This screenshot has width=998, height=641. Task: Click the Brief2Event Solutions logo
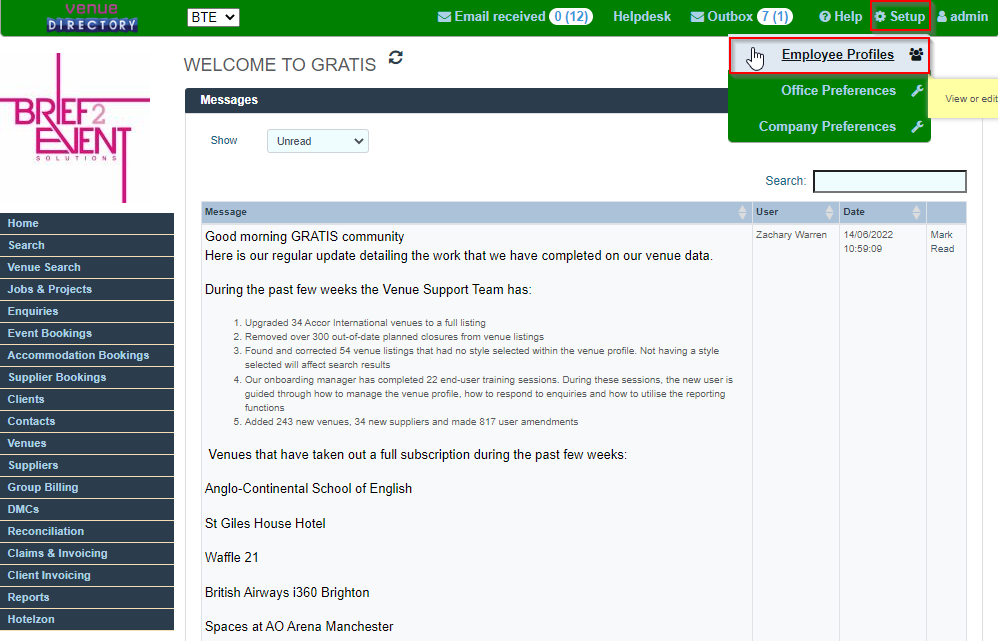tap(75, 127)
